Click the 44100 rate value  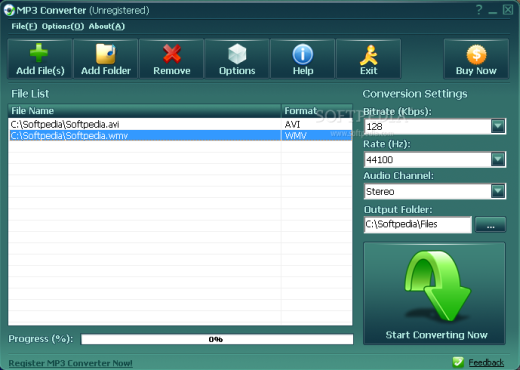380,160
